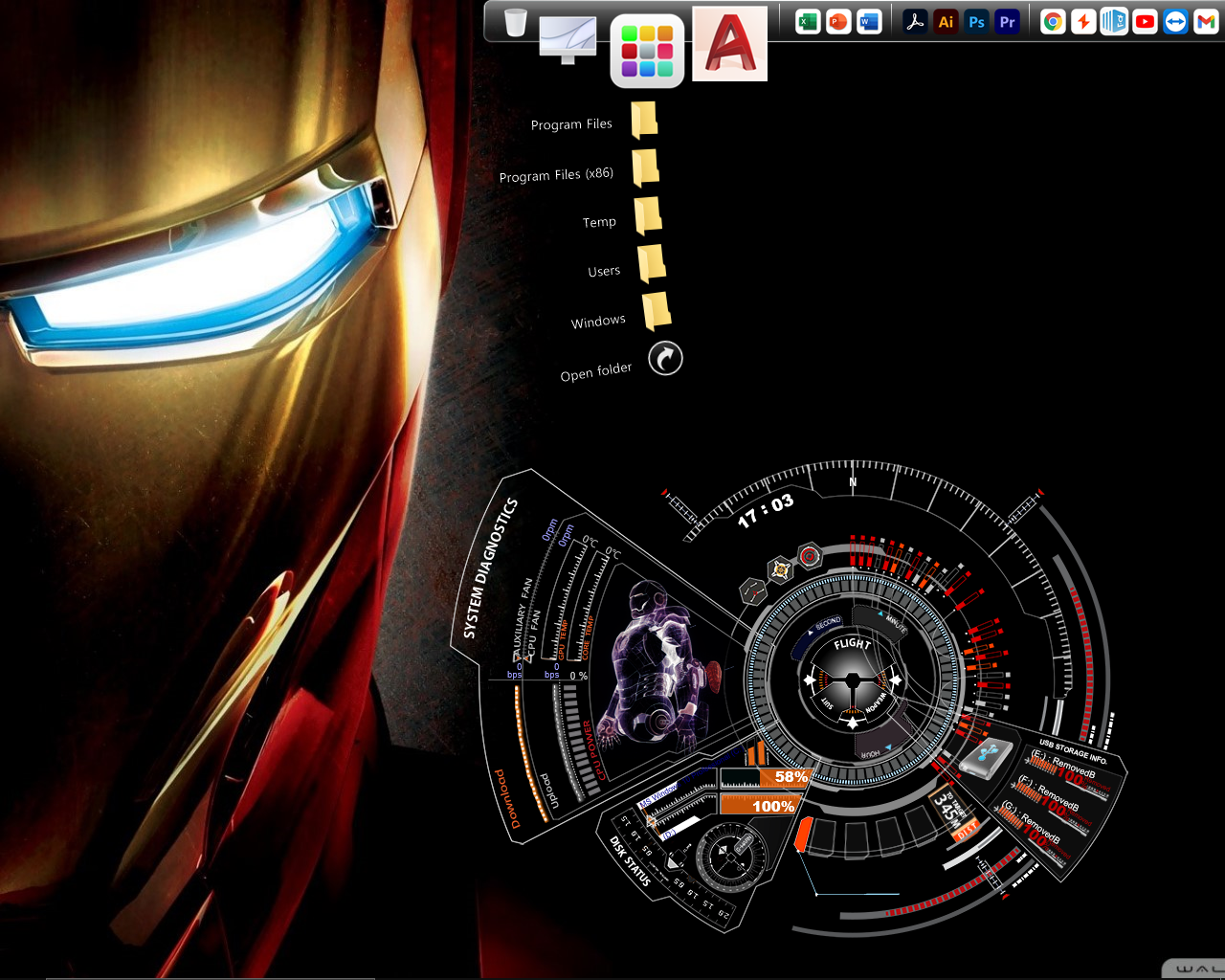
Task: Click the orange lightning bolt dock icon
Action: (1083, 22)
